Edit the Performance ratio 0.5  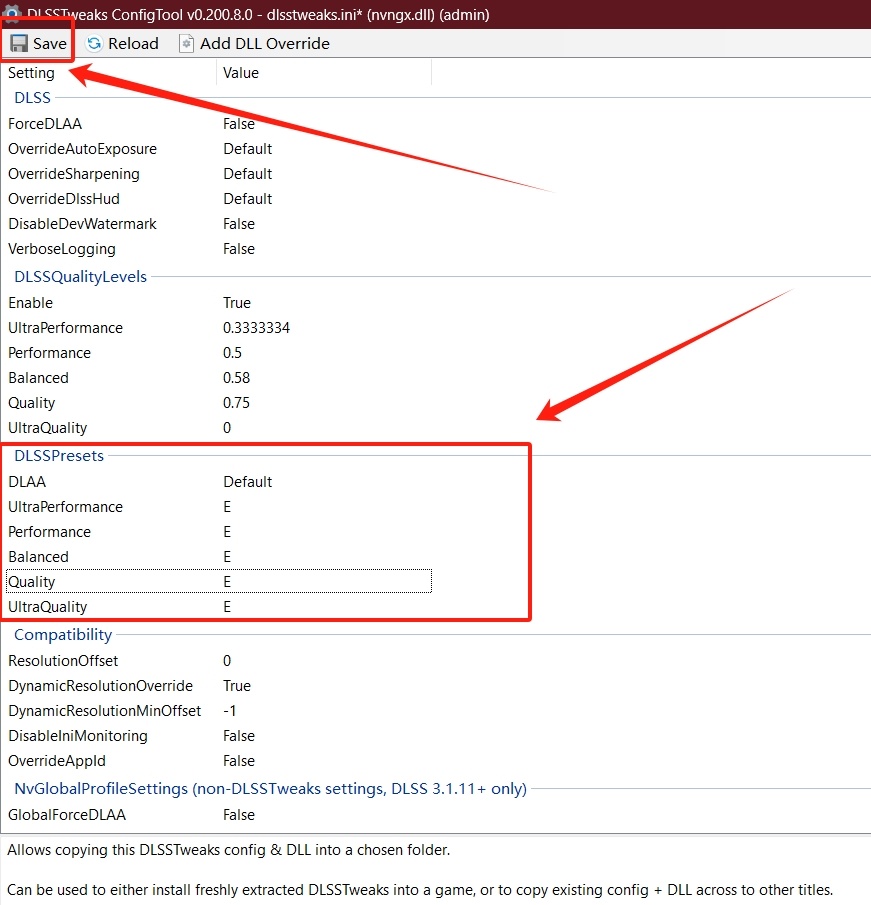click(x=233, y=353)
